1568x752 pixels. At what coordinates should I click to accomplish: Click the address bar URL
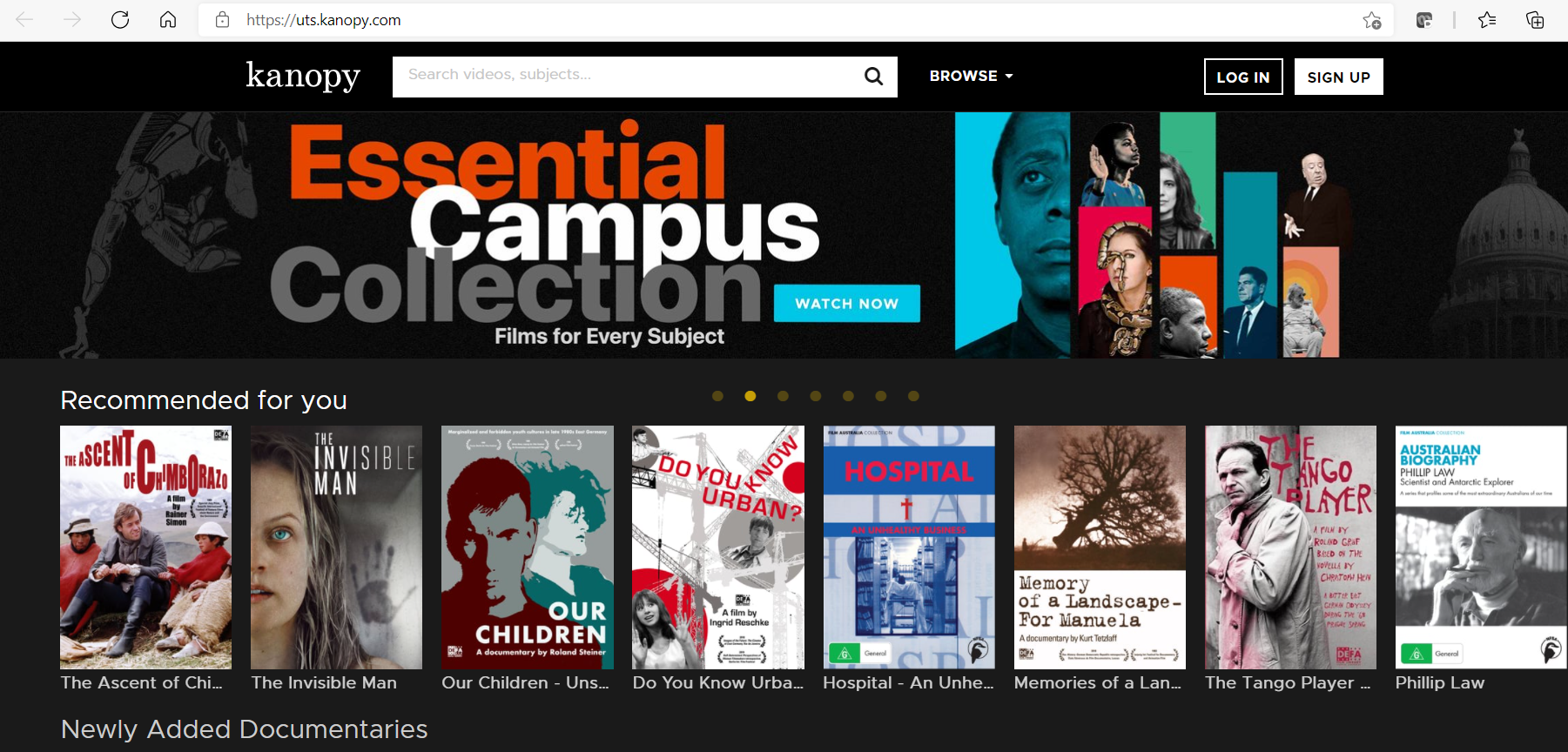point(323,20)
